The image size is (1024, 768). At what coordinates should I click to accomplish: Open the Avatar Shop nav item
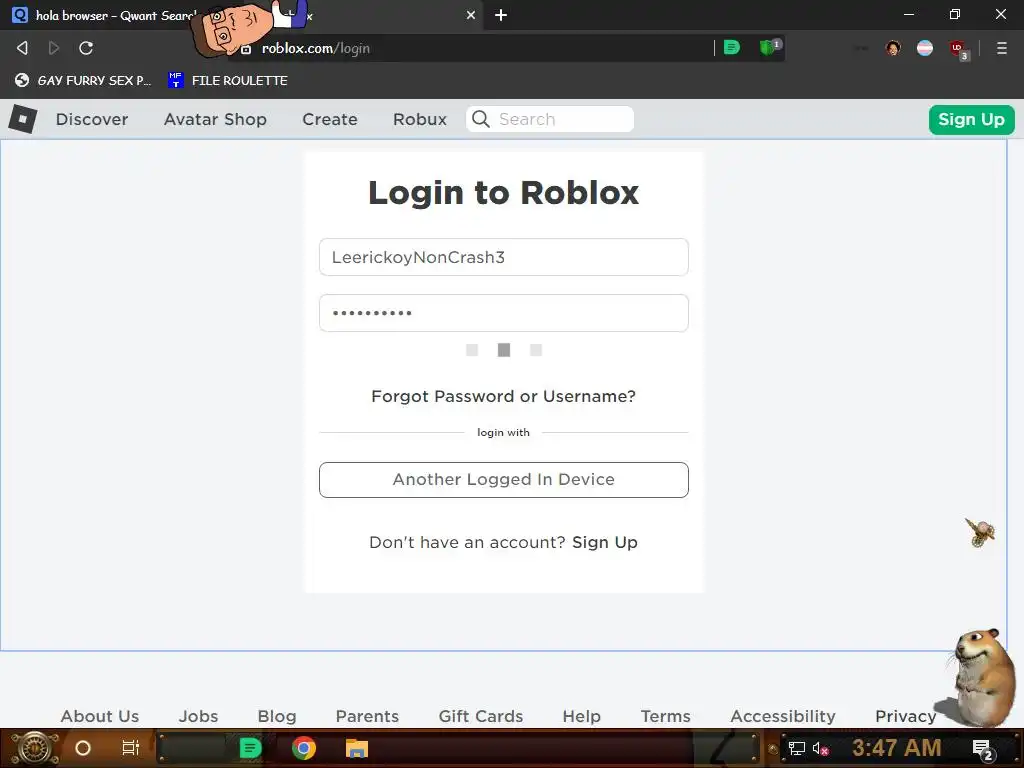coord(215,120)
